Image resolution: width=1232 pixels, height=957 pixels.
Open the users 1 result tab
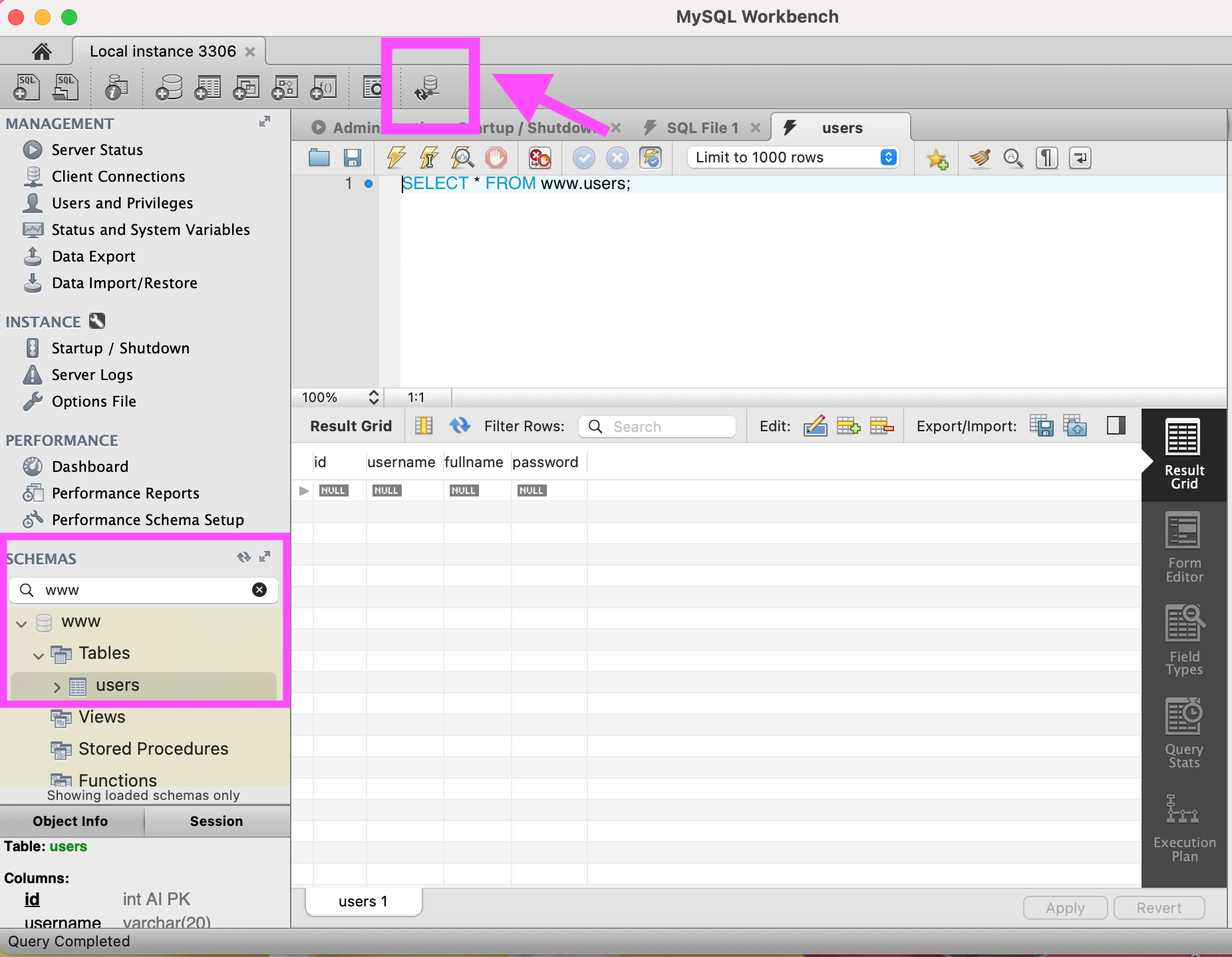(363, 902)
